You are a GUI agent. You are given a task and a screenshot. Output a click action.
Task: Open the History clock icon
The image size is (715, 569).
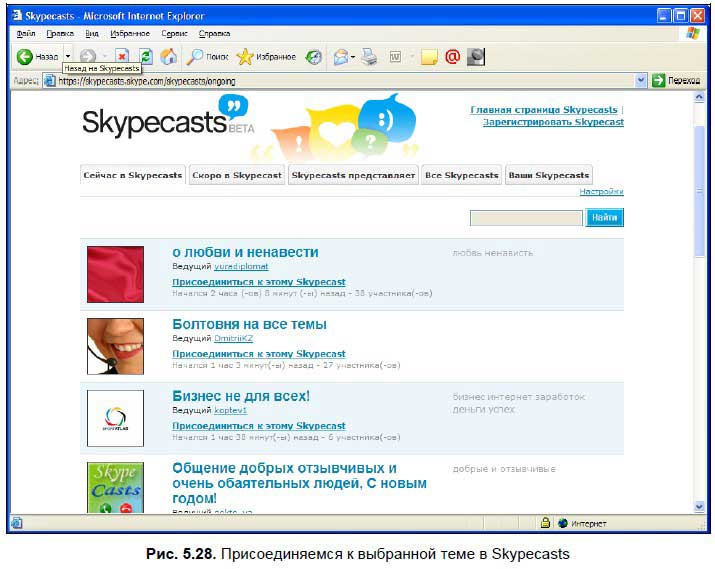pos(314,57)
